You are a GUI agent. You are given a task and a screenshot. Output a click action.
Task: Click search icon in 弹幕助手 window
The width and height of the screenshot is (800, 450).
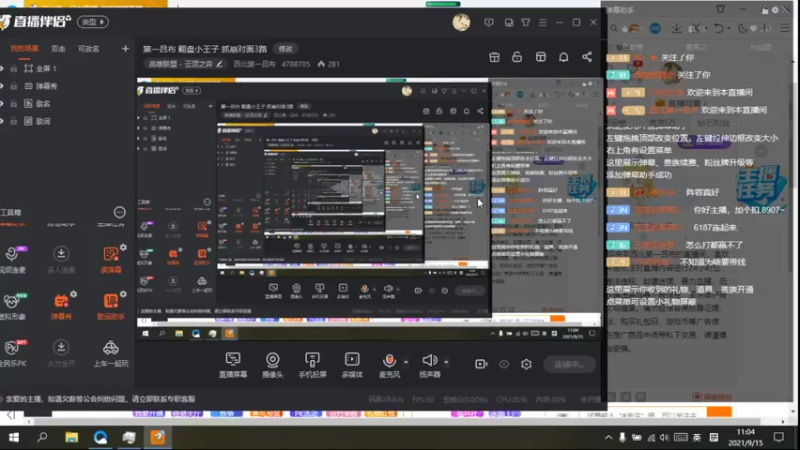click(x=614, y=29)
